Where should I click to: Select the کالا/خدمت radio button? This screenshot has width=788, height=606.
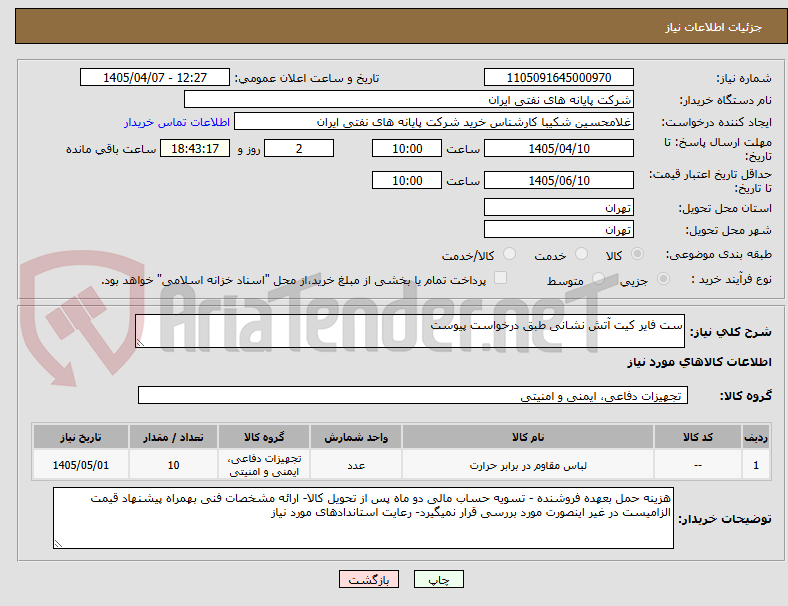coord(509,254)
